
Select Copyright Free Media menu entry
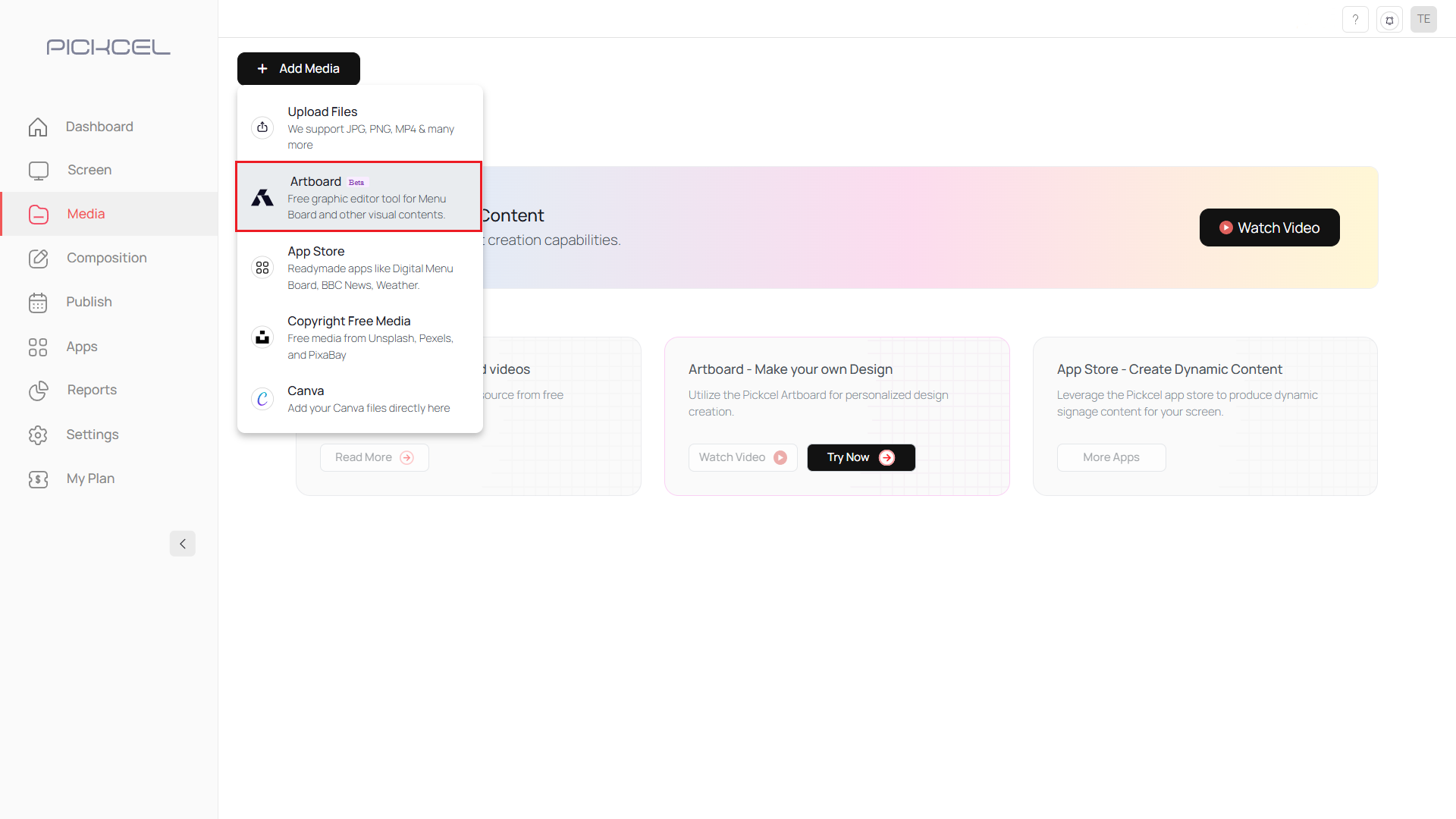point(359,337)
